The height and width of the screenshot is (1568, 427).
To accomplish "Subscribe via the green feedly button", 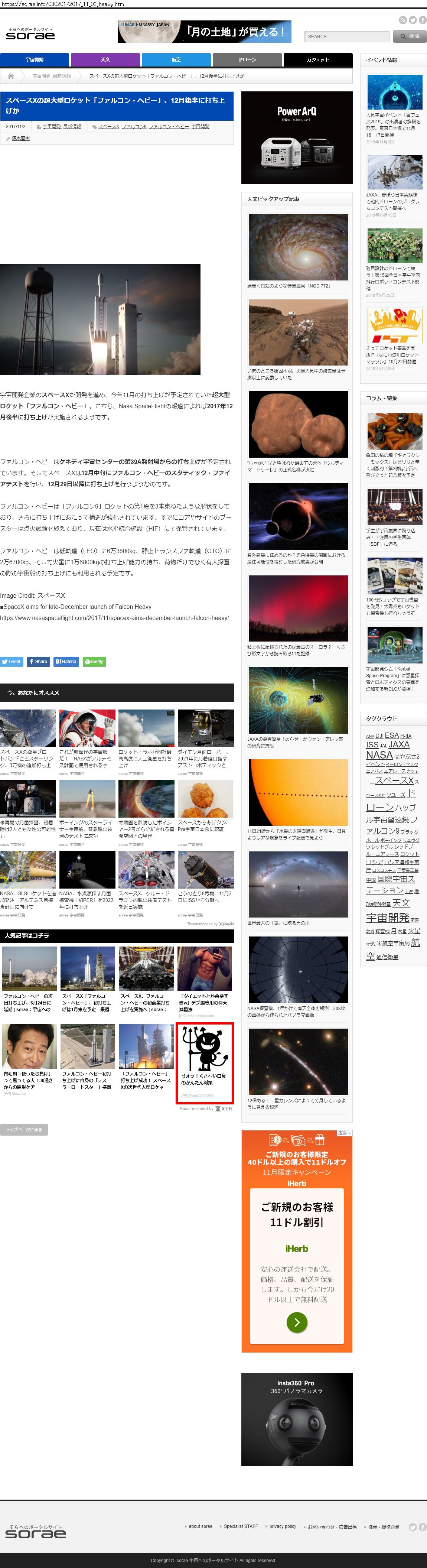I will click(x=94, y=662).
